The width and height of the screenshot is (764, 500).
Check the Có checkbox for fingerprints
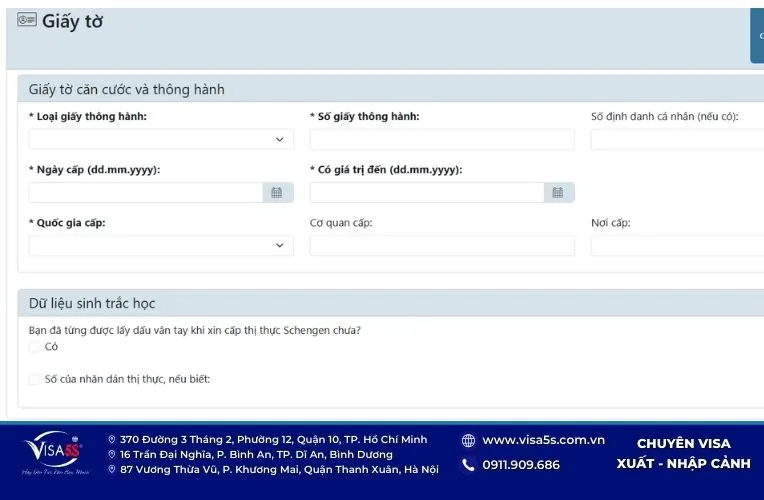pyautogui.click(x=35, y=347)
